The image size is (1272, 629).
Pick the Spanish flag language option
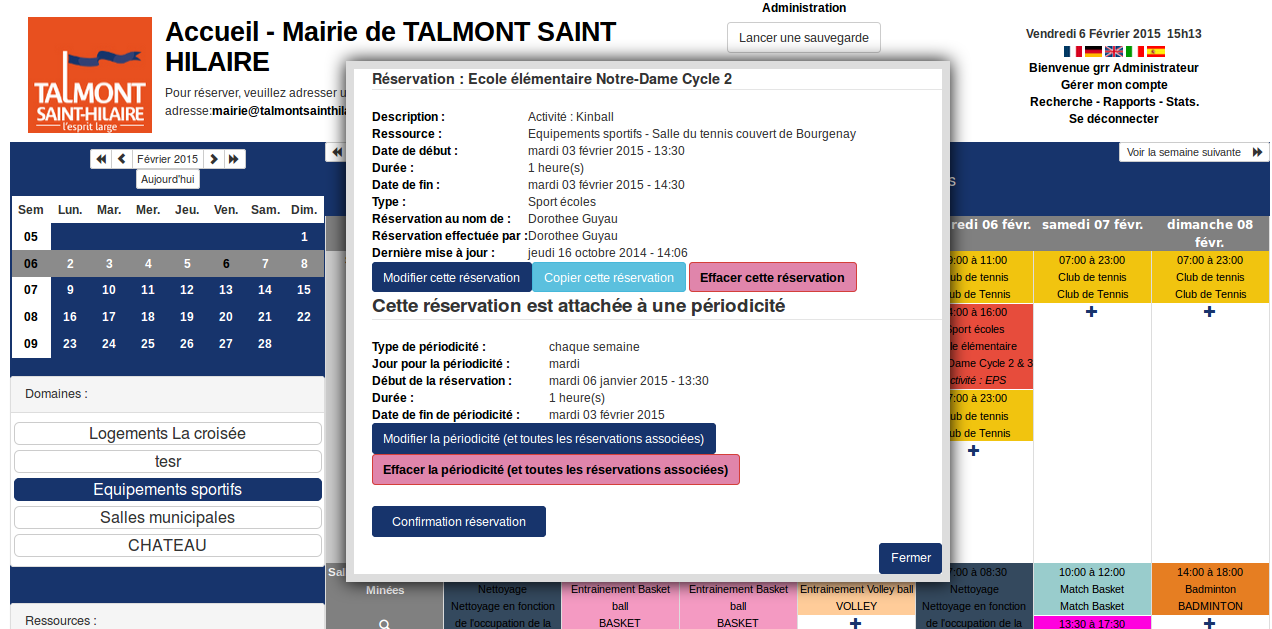tap(1155, 51)
